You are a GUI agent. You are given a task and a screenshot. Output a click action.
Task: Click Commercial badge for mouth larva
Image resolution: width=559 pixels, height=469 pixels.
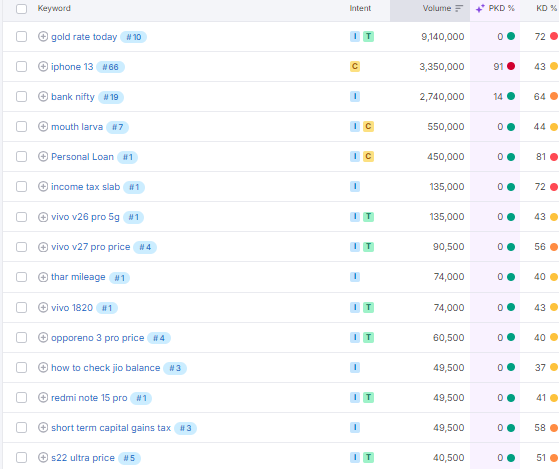(x=368, y=127)
